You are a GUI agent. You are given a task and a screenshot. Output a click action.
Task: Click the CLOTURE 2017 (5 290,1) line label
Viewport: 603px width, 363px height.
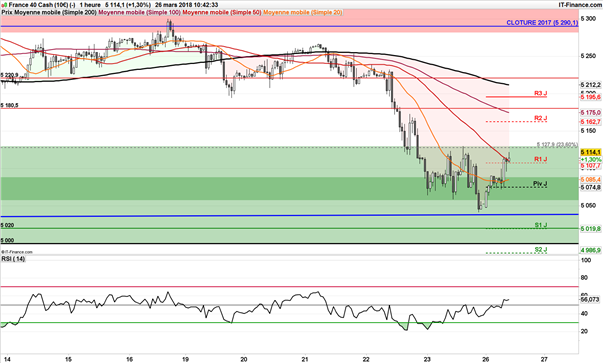542,23
